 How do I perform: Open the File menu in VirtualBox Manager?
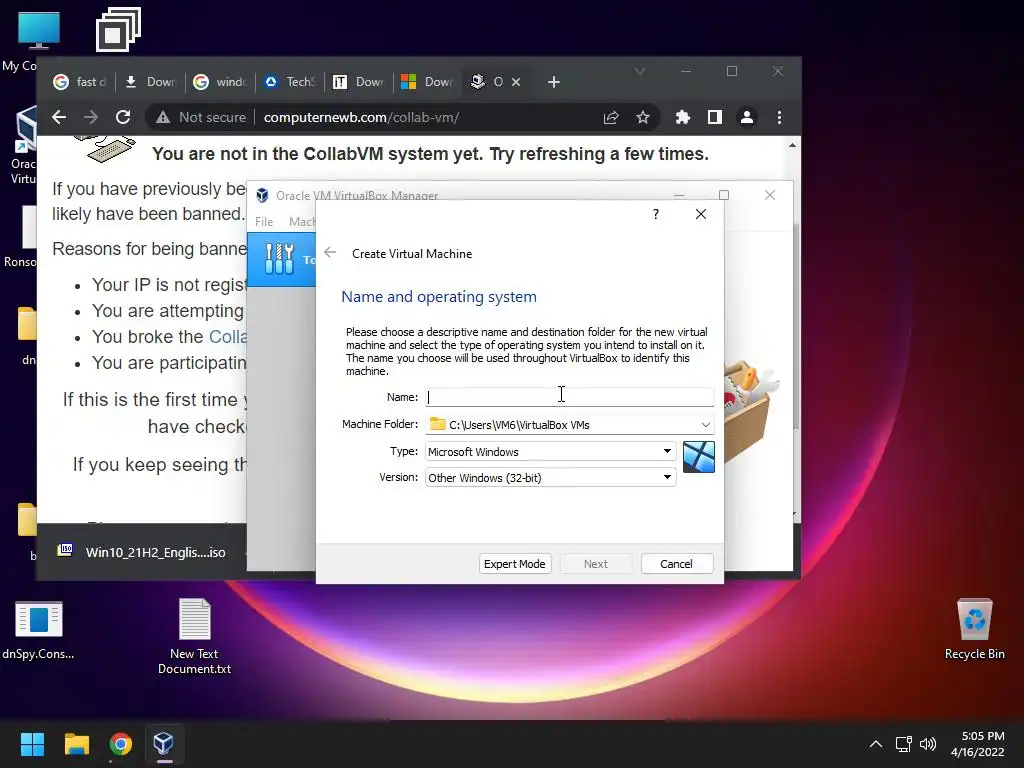pos(264,222)
